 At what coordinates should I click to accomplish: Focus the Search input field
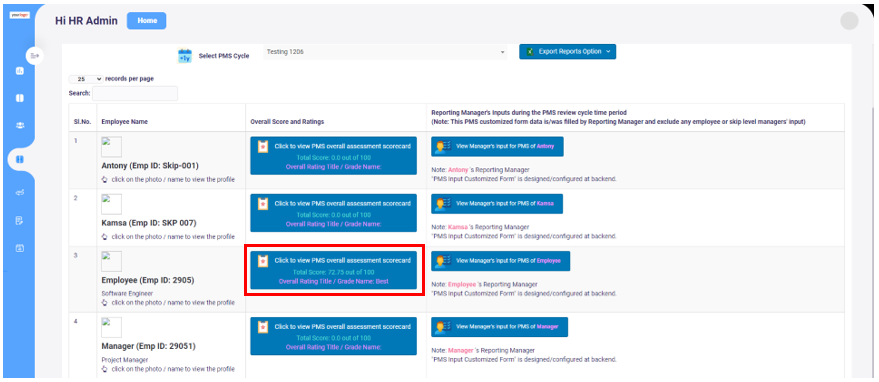point(135,93)
